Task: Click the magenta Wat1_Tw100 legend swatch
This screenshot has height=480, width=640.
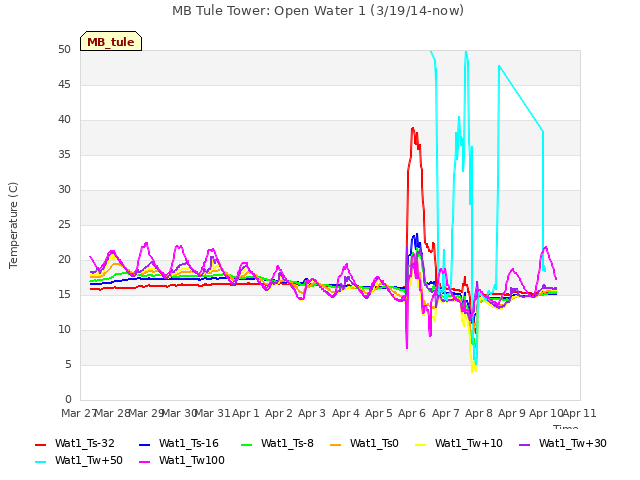Action: click(144, 462)
